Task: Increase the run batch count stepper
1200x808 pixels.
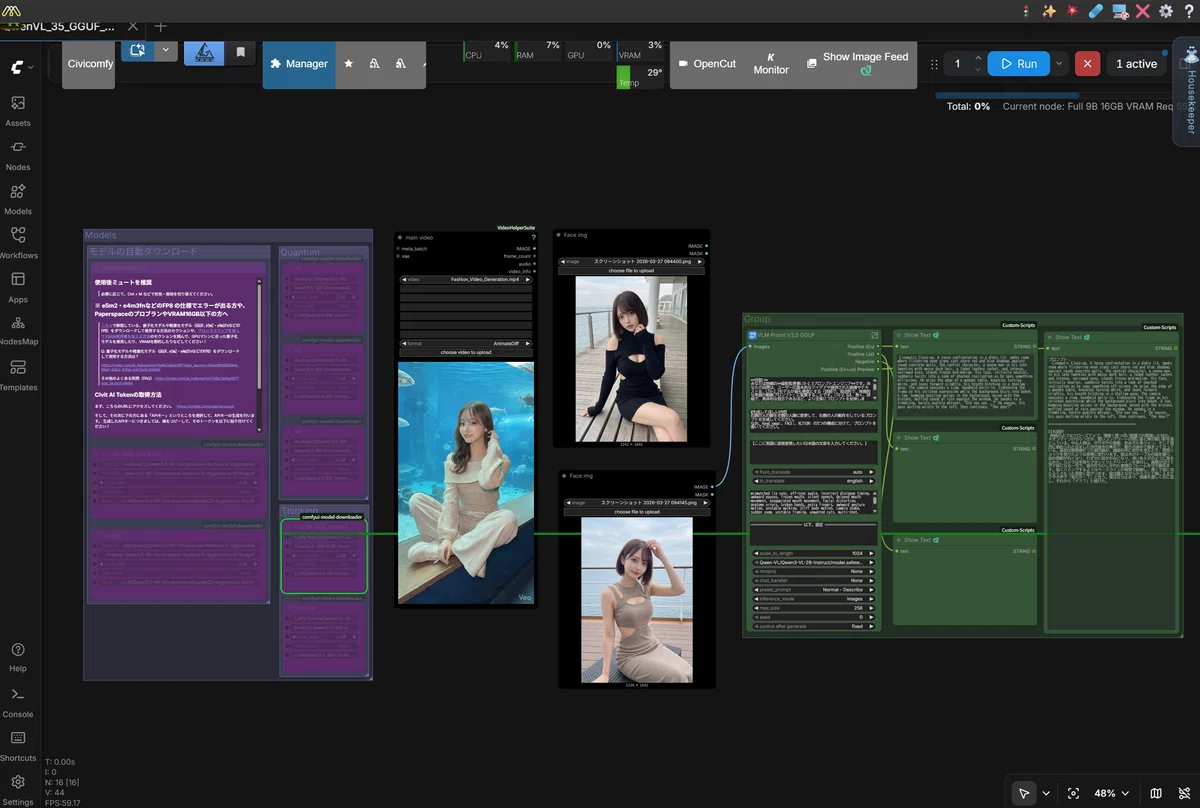Action: (x=978, y=57)
